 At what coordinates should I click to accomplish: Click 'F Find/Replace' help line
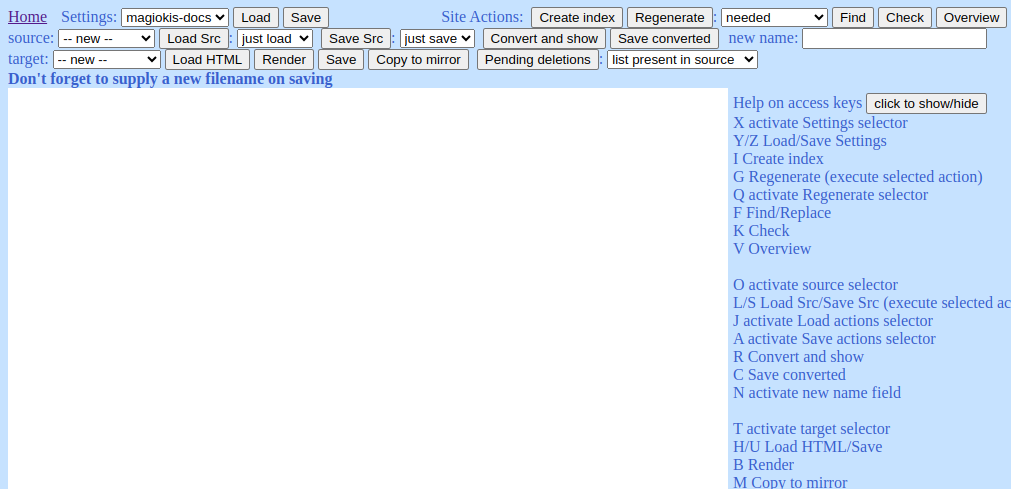pos(782,213)
